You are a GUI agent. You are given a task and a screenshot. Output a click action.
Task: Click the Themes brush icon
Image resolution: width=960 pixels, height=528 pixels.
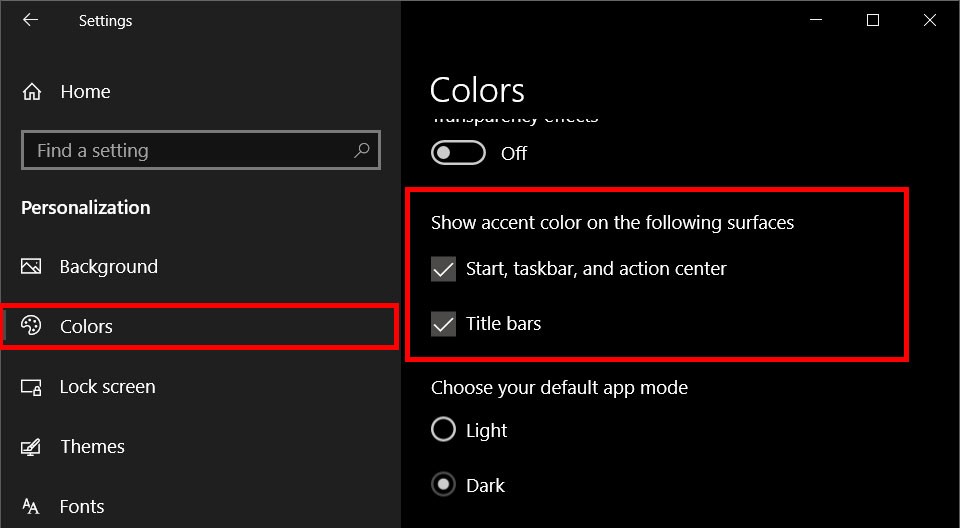[x=31, y=447]
